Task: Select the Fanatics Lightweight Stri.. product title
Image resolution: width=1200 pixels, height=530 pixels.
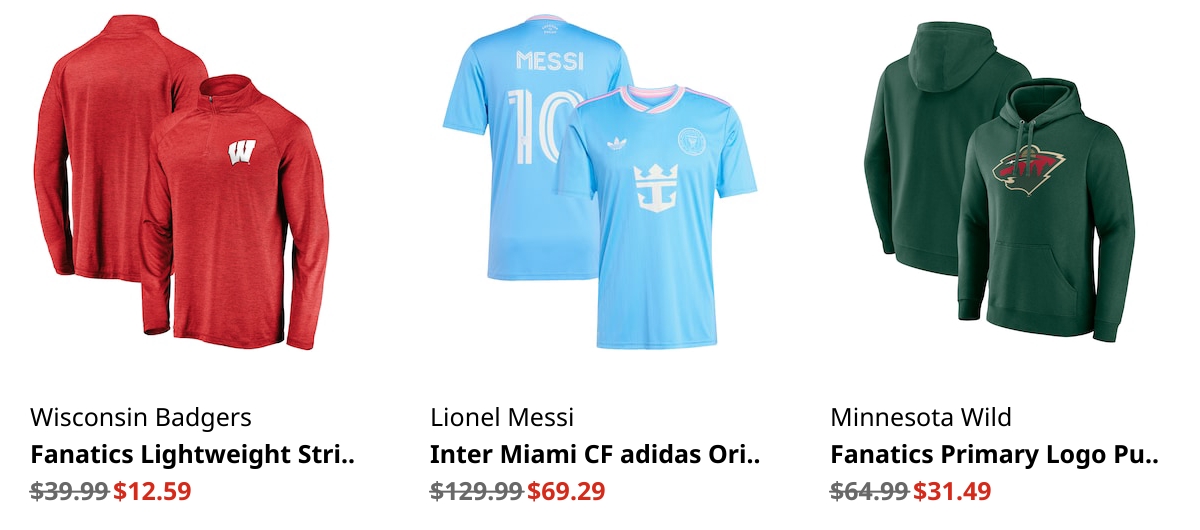Action: pos(193,455)
